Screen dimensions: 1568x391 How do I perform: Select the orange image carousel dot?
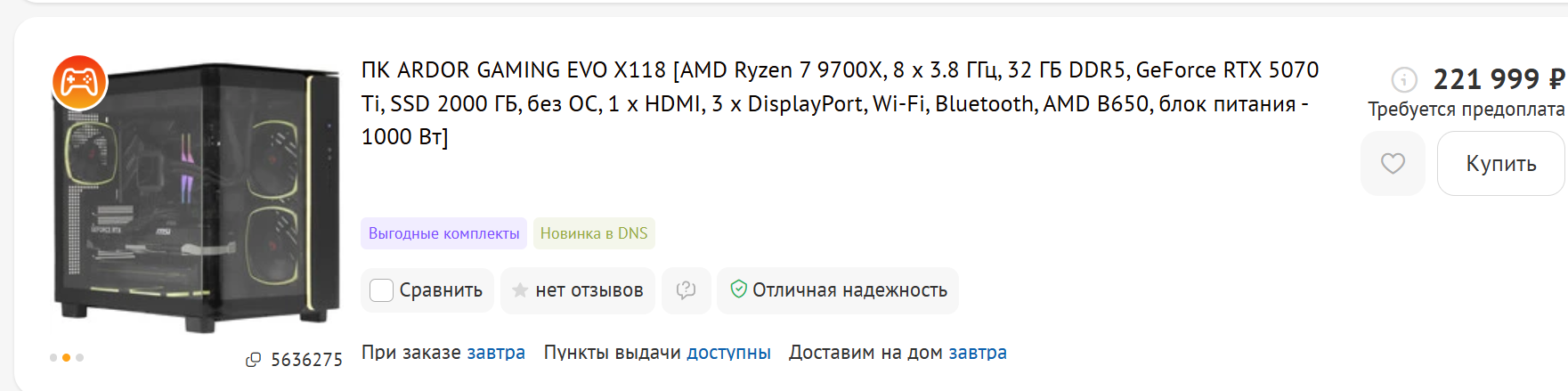67,358
